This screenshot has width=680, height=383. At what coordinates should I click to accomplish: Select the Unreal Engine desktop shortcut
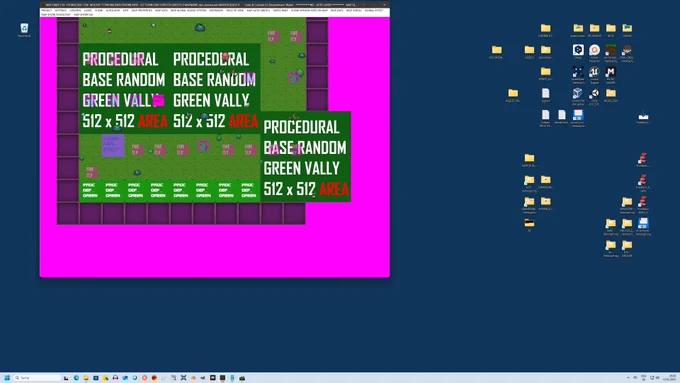point(595,73)
